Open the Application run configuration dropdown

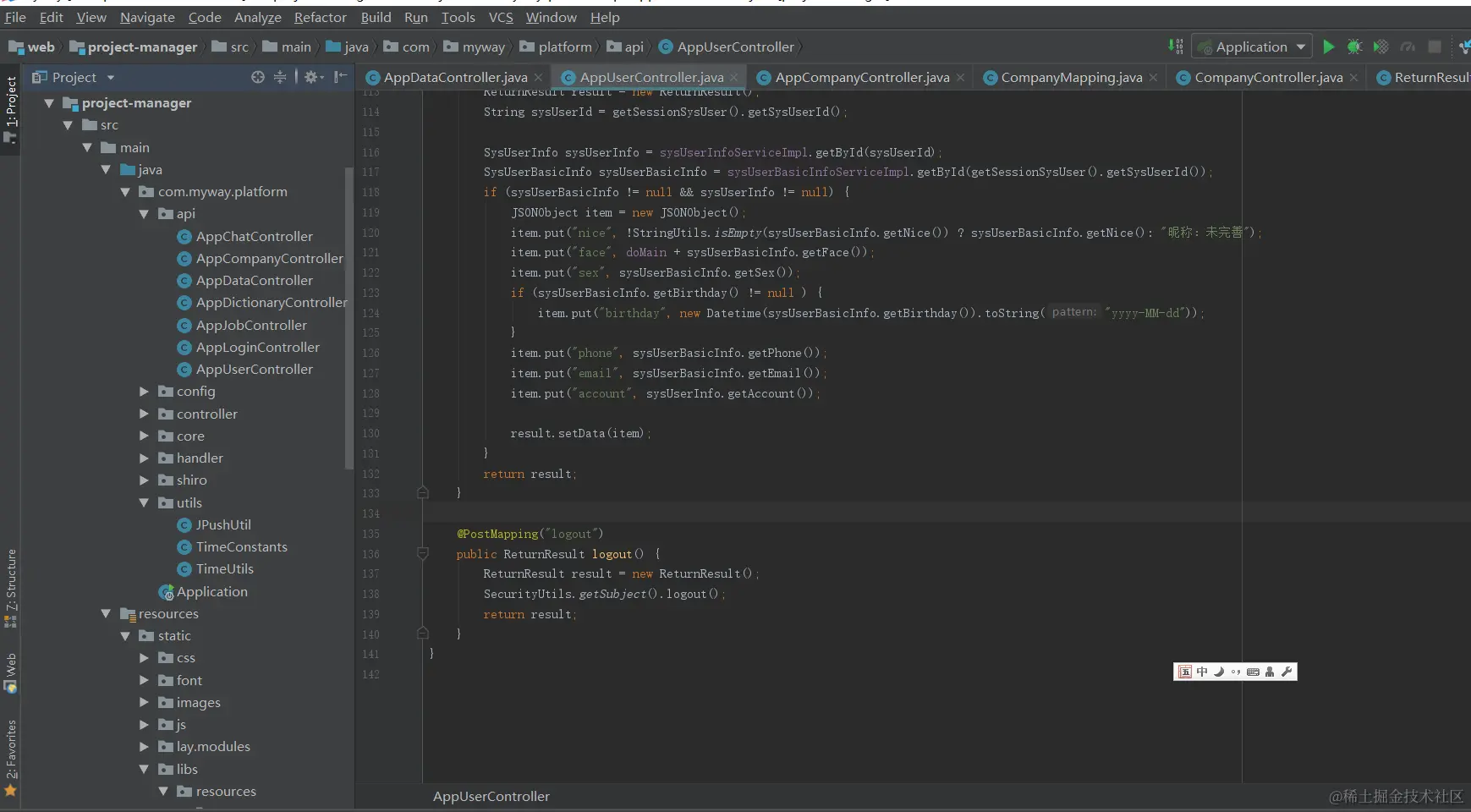pos(1252,47)
